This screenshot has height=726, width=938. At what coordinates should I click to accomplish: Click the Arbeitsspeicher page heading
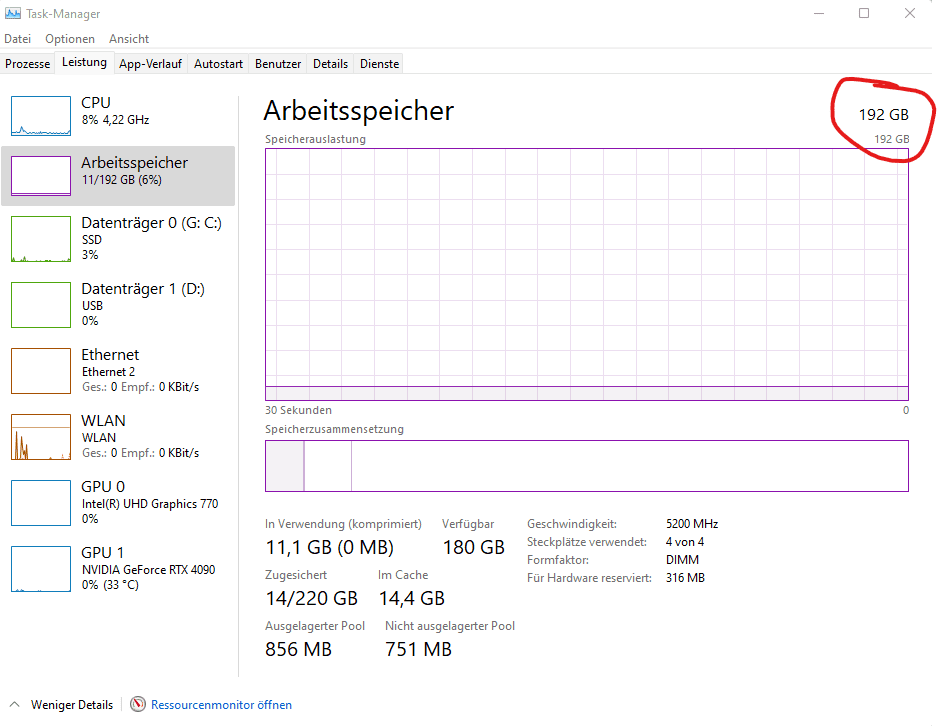coord(358,111)
